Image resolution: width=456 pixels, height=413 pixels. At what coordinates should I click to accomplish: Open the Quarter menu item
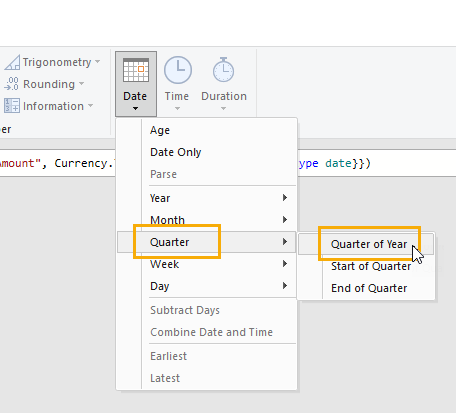206,242
